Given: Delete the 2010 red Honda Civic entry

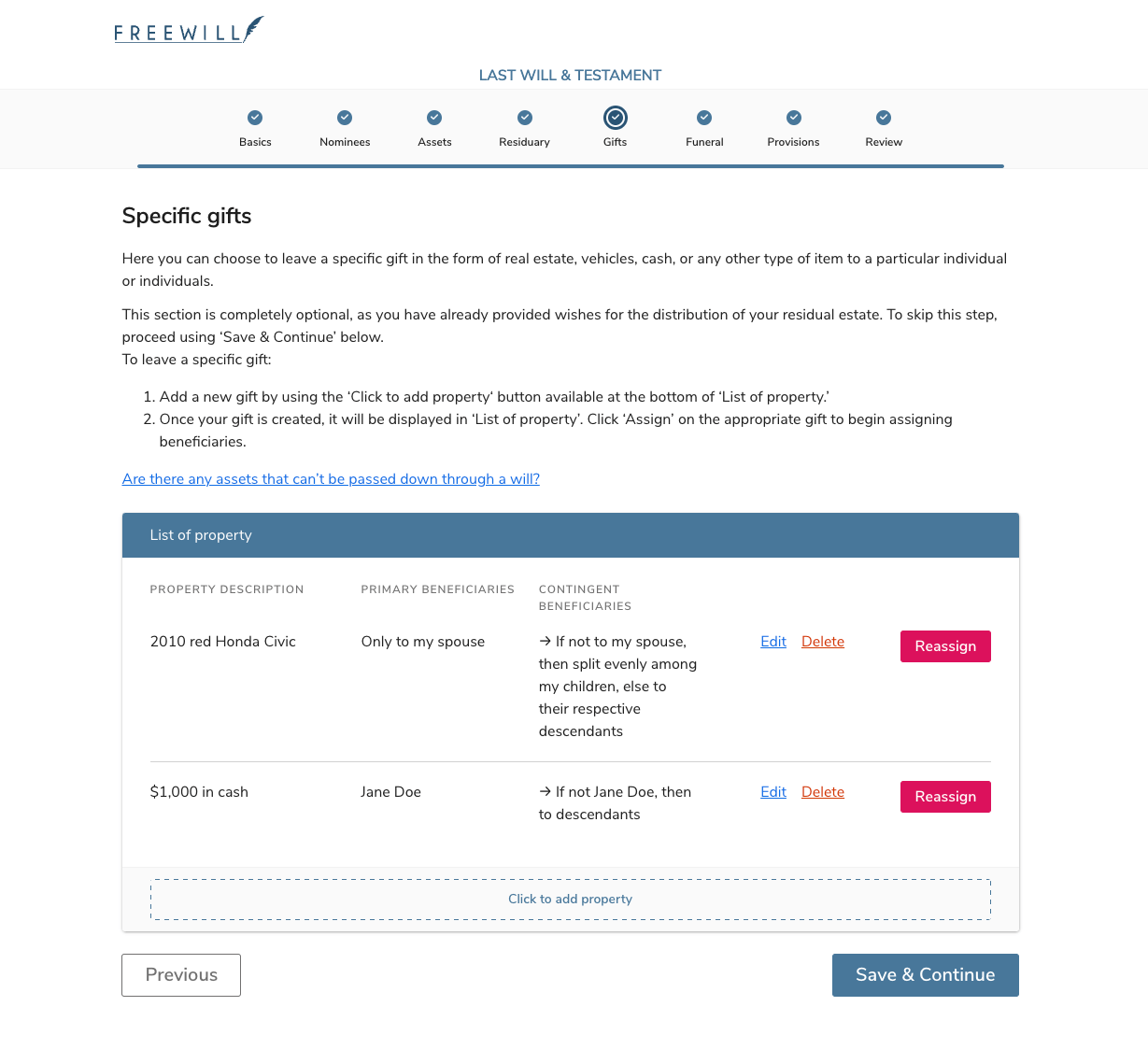Looking at the screenshot, I should (823, 641).
